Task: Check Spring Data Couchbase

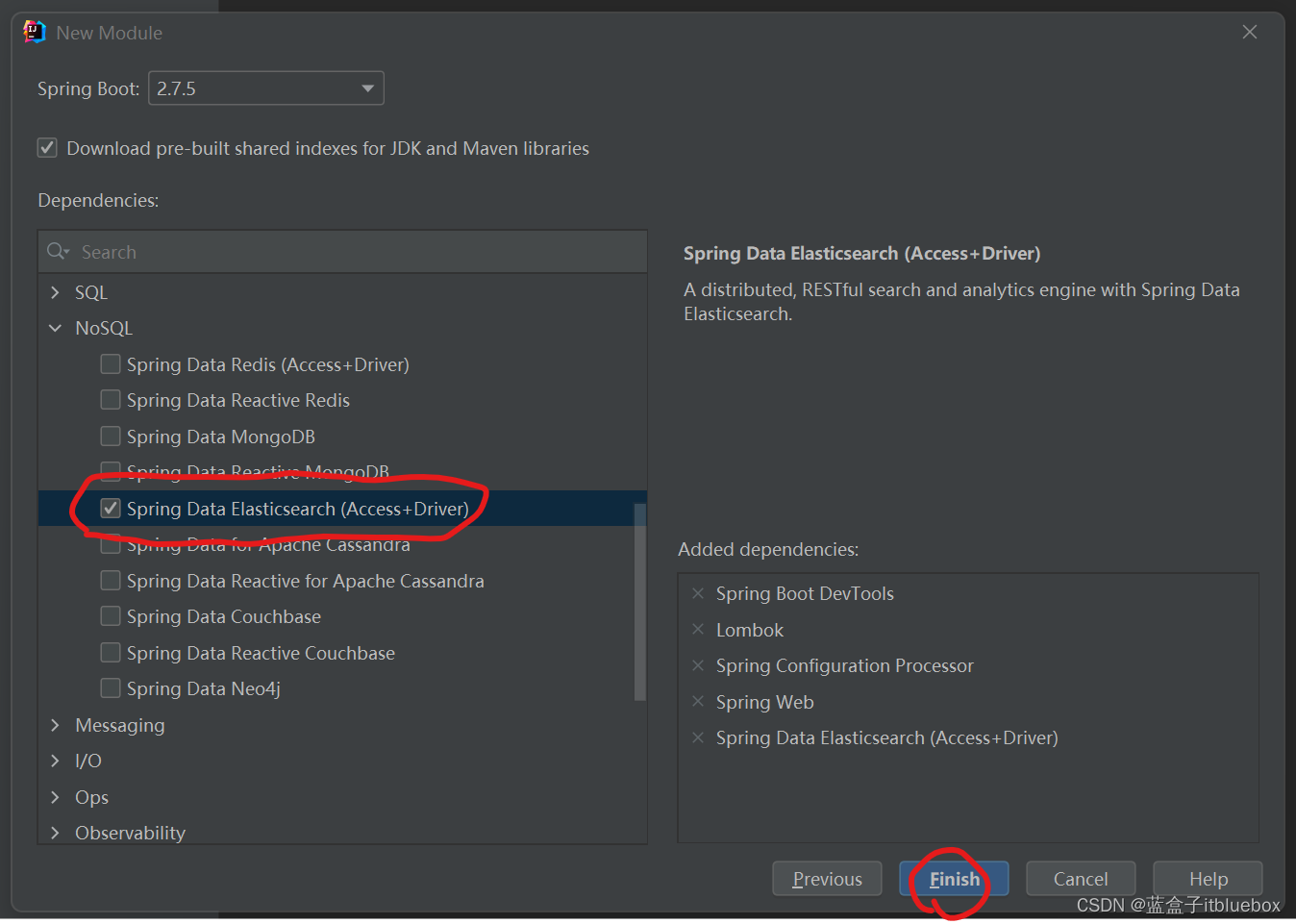Action: [x=111, y=615]
